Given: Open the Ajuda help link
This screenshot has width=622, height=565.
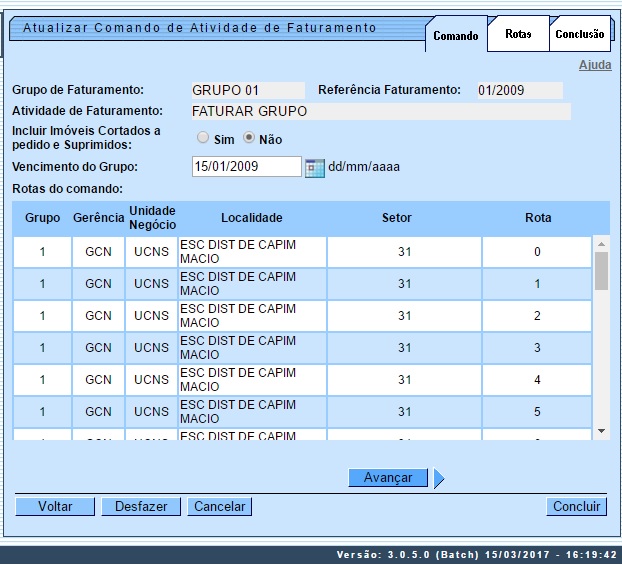Looking at the screenshot, I should pos(594,65).
